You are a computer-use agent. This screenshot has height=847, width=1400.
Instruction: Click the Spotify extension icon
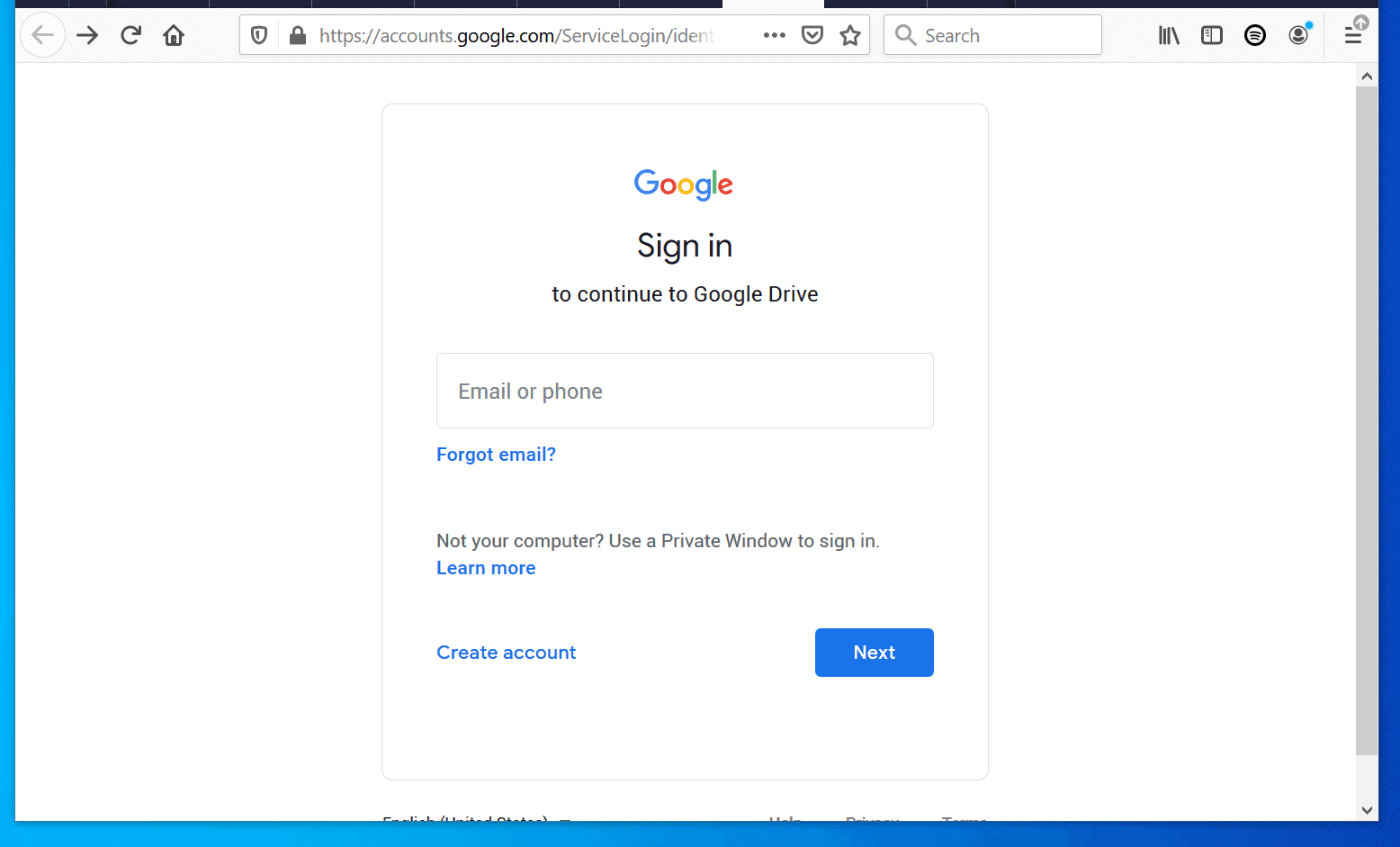tap(1254, 34)
